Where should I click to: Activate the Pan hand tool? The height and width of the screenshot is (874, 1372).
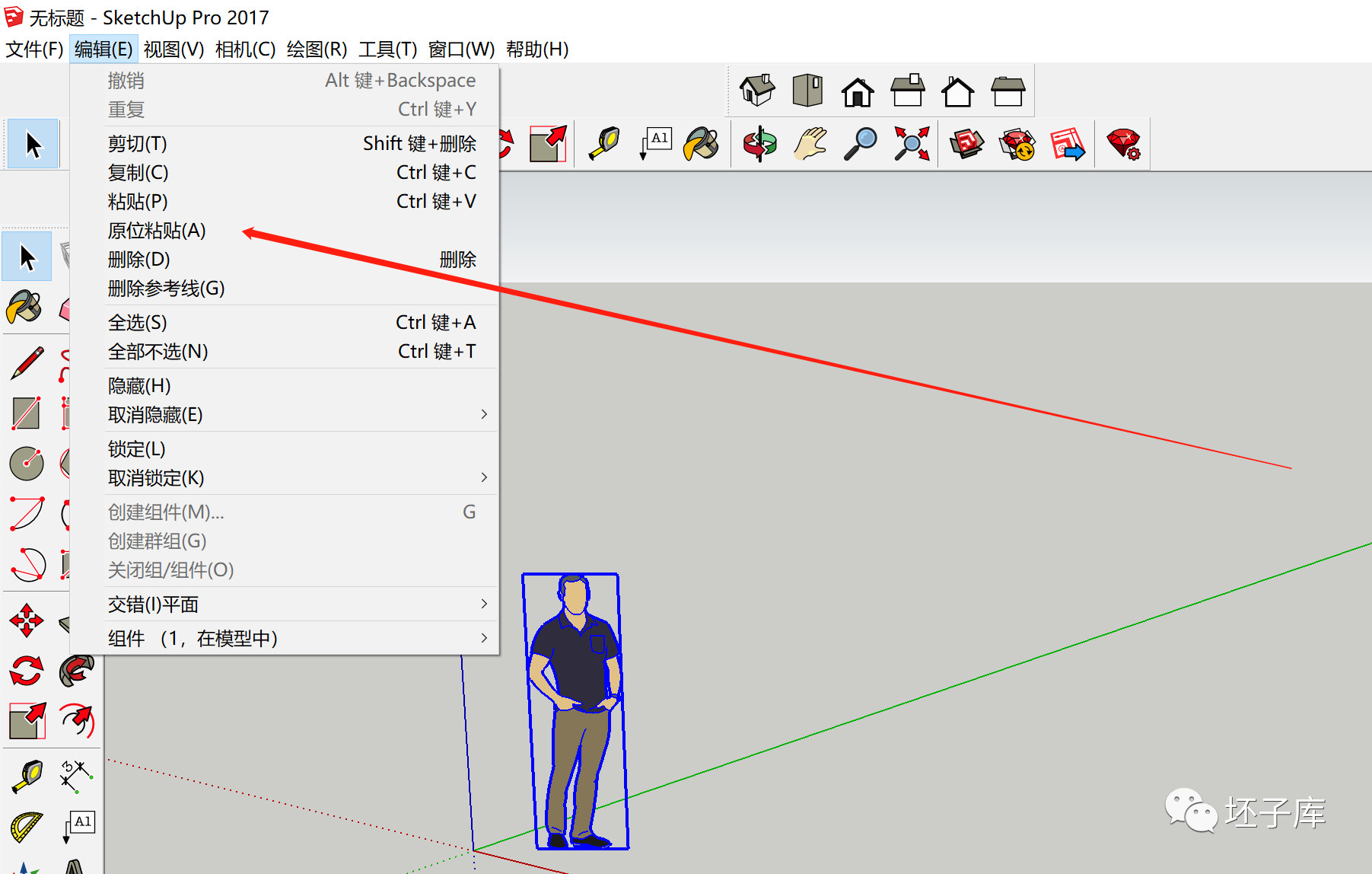[810, 144]
